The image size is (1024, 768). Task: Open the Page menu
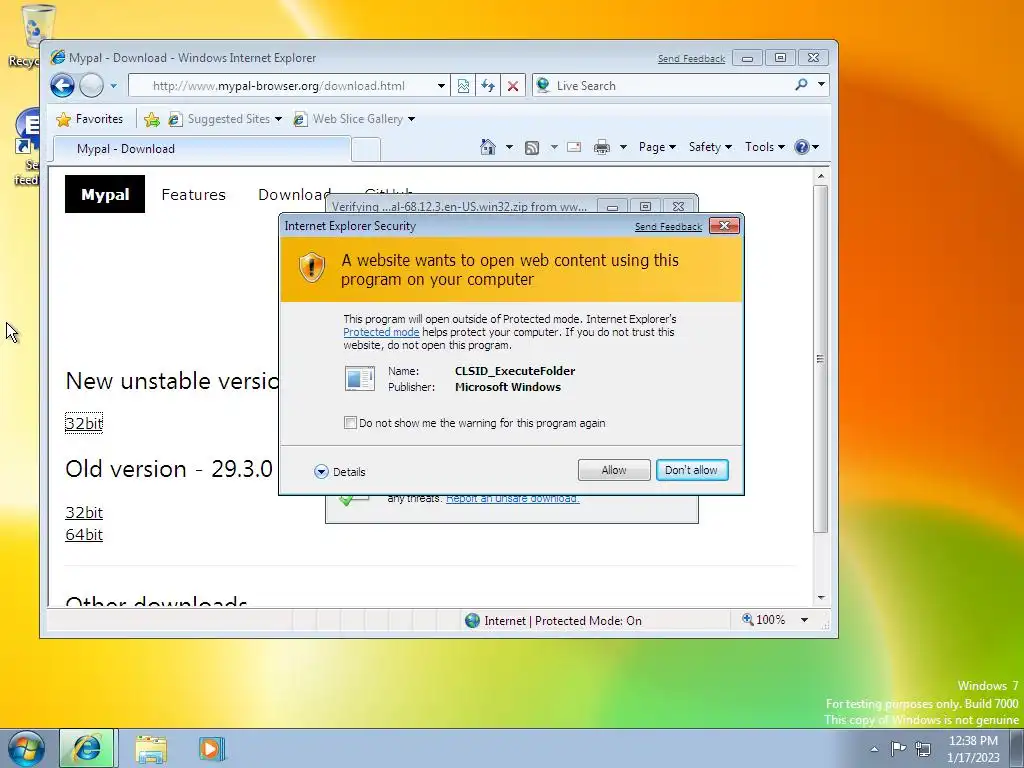pos(657,147)
